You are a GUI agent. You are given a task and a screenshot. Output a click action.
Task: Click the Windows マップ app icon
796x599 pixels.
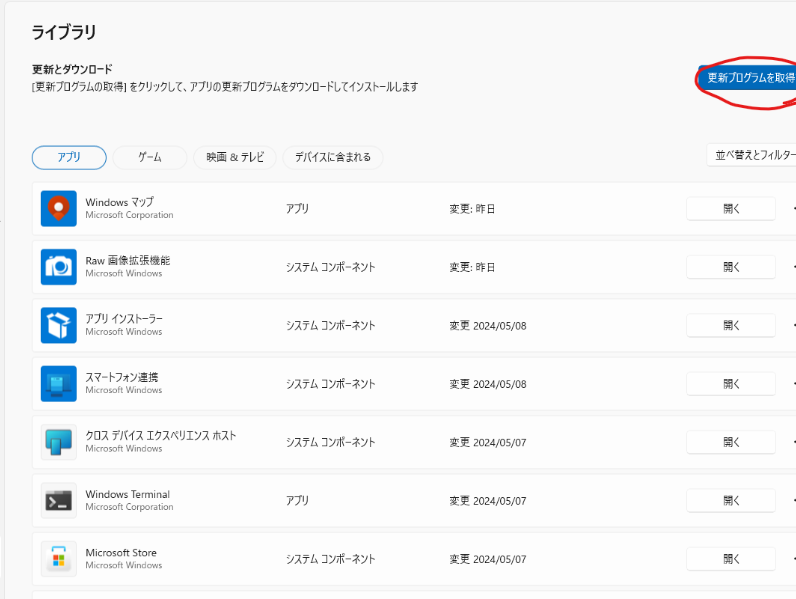pyautogui.click(x=59, y=209)
